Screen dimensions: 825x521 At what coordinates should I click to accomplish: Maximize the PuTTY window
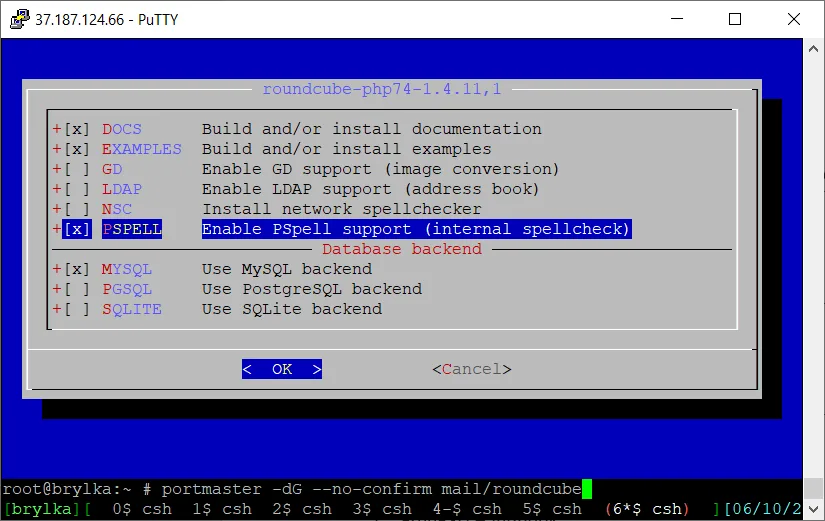(735, 19)
